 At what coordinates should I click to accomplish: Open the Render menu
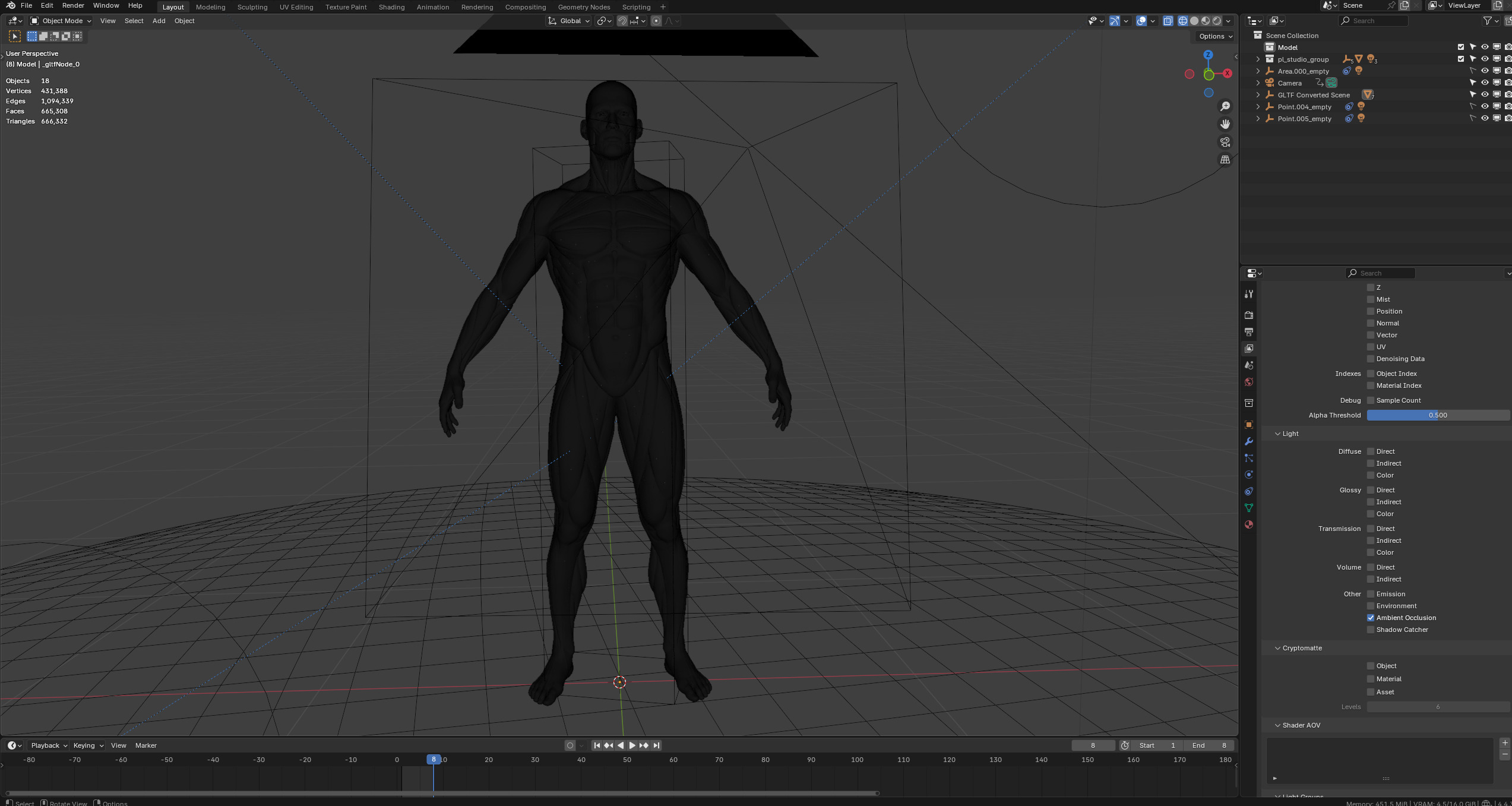click(73, 5)
